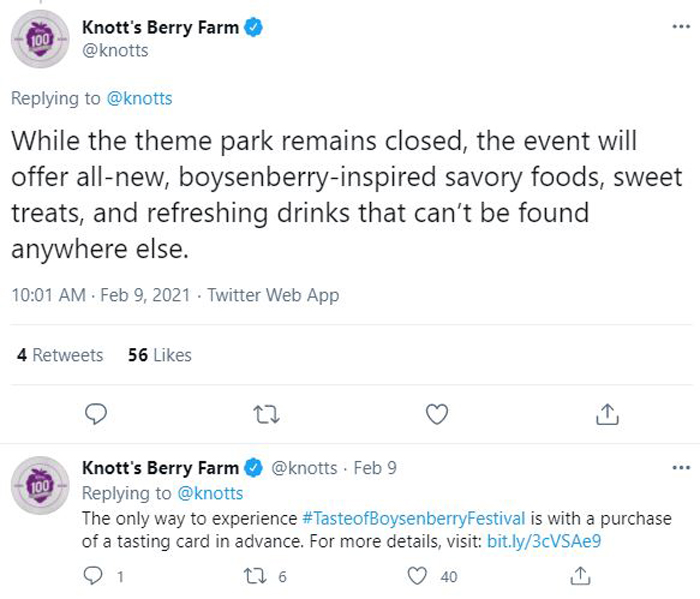
Task: Open the more options menu on reply tweet
Action: click(x=681, y=468)
